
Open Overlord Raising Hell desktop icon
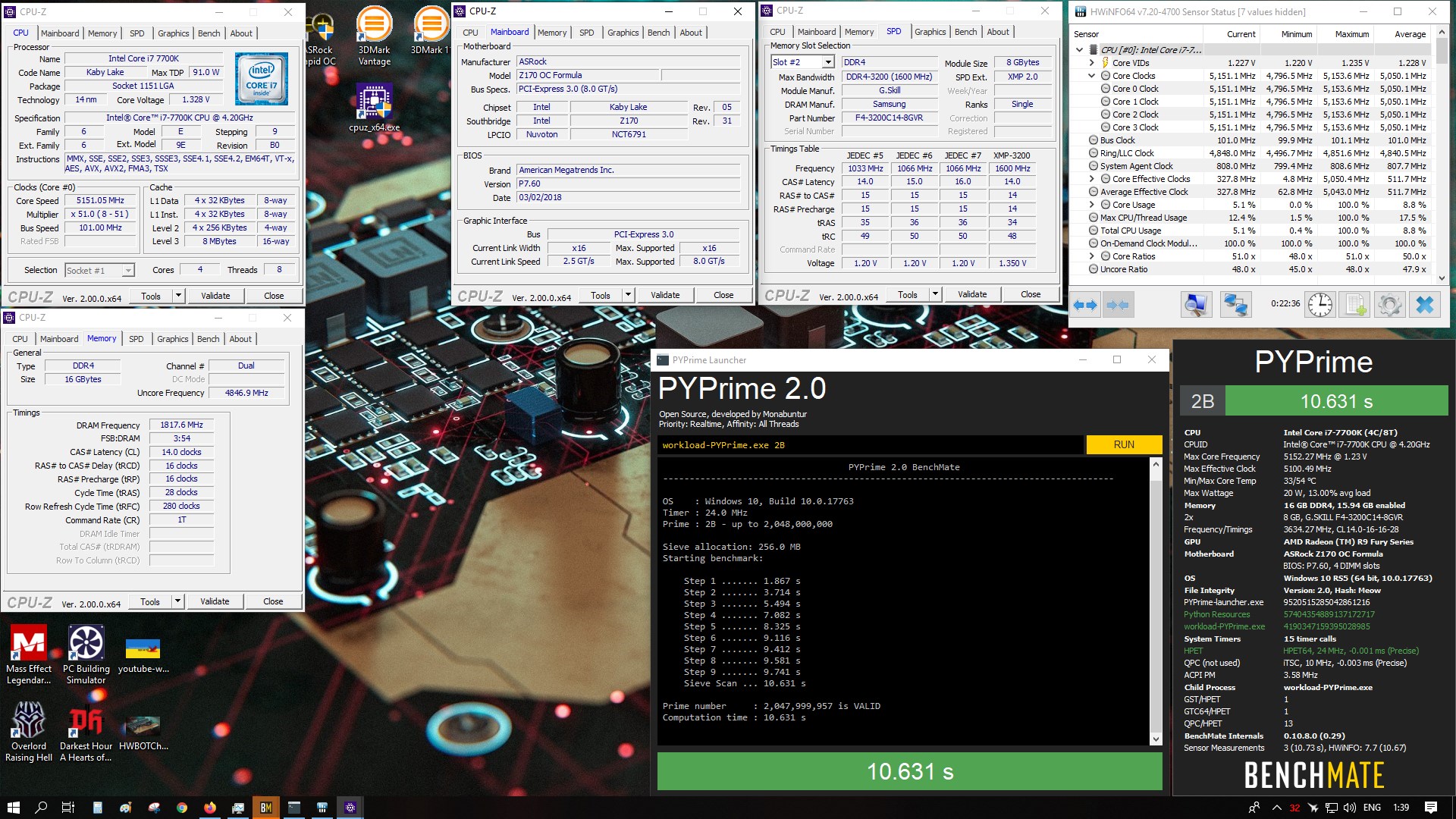(x=29, y=731)
